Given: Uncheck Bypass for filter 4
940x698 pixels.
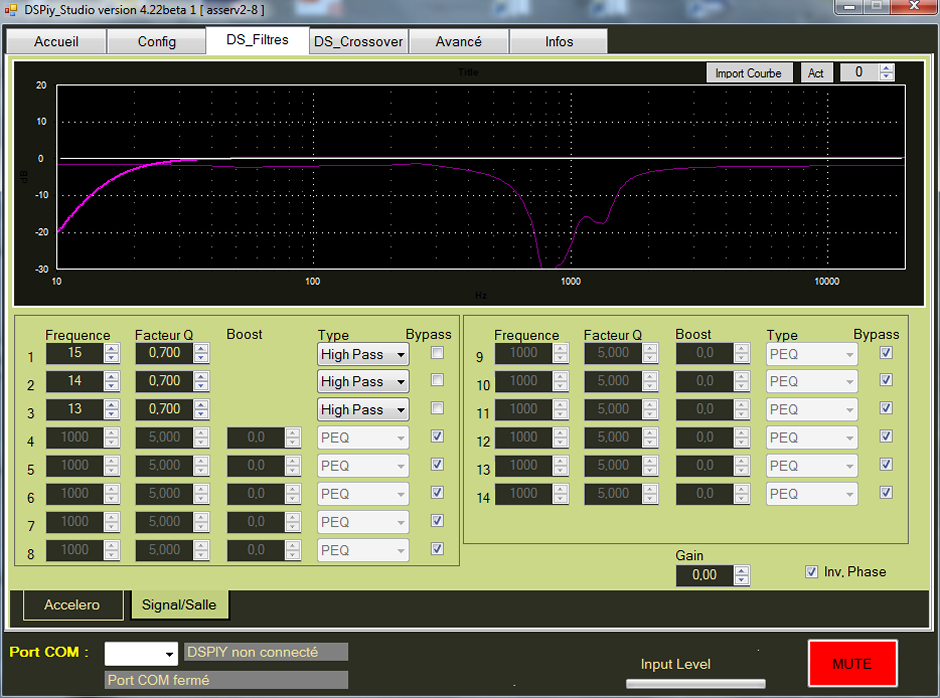Looking at the screenshot, I should coord(437,437).
